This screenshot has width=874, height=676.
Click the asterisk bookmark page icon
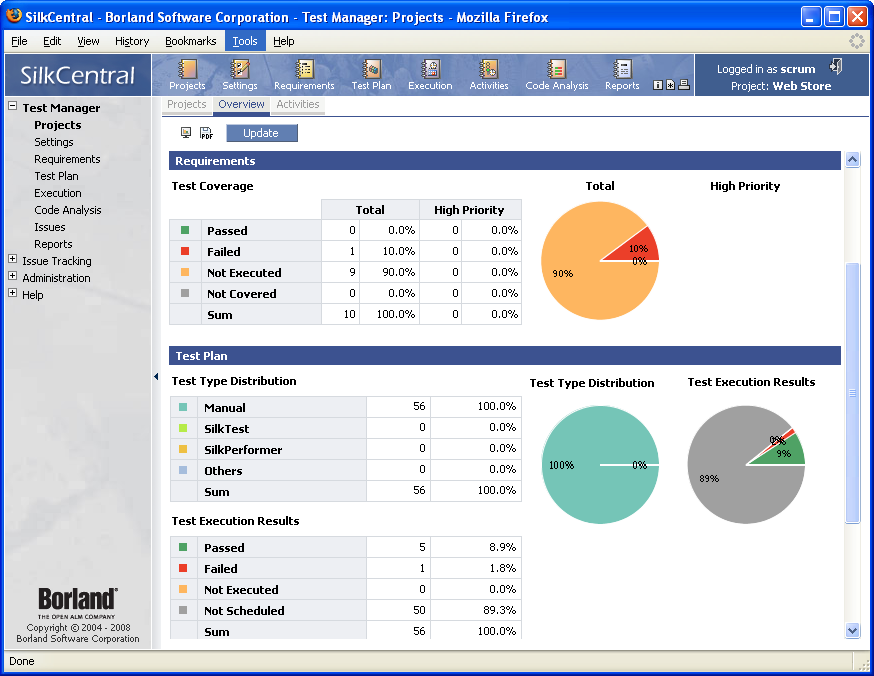point(671,85)
